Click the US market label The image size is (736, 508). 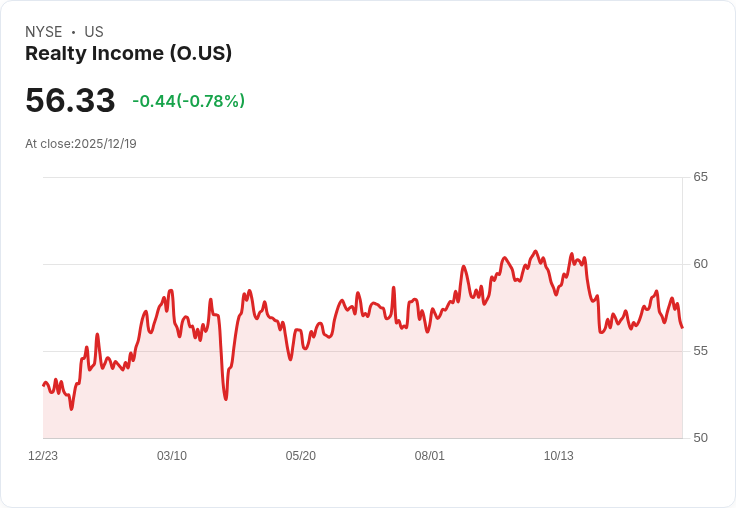click(x=94, y=32)
